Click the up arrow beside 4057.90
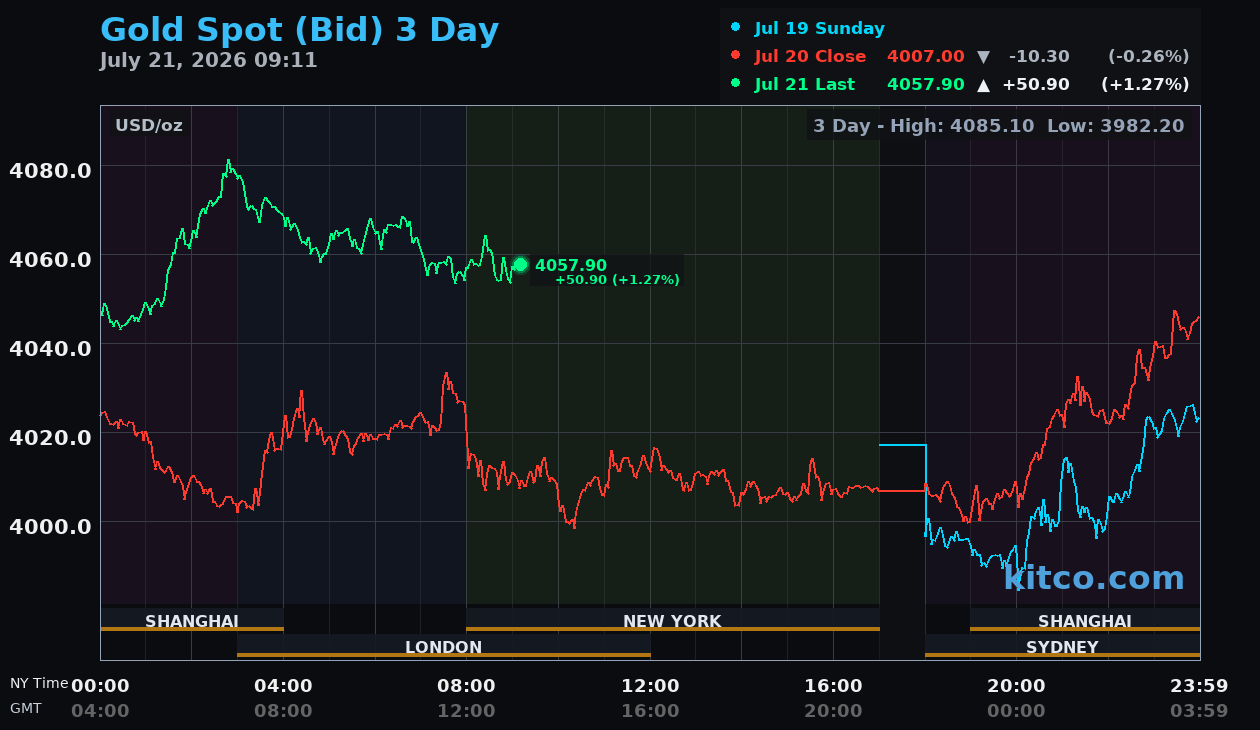This screenshot has width=1260, height=730. pos(983,85)
